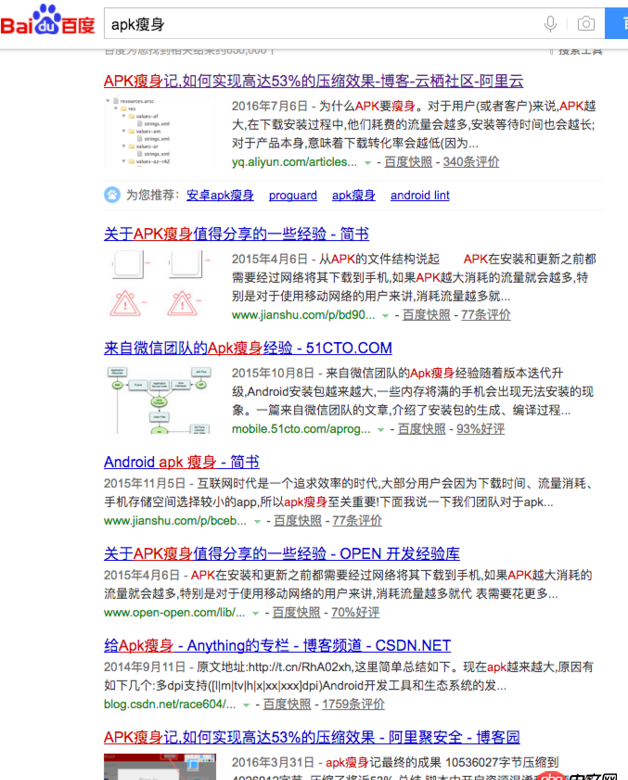
Task: Open the flowchart thumbnail of 51CTO result
Action: (x=160, y=399)
